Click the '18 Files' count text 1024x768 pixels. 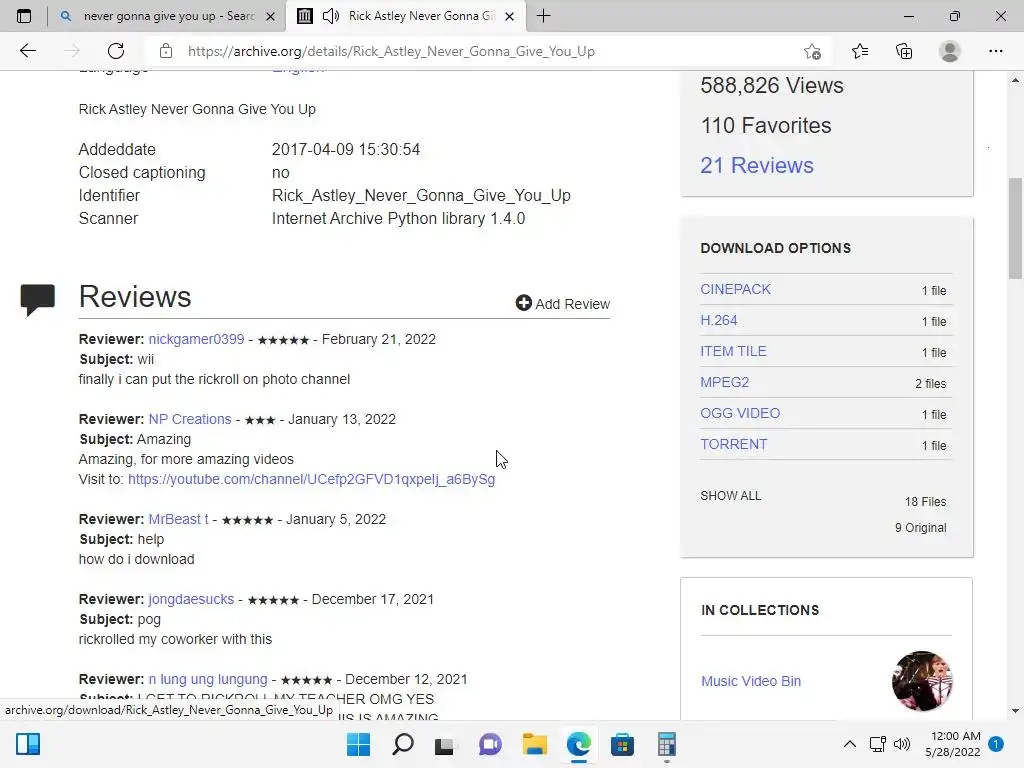coord(925,502)
